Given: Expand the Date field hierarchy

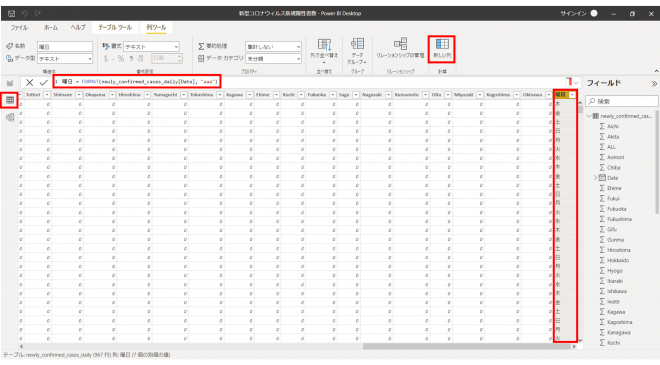Looking at the screenshot, I should [x=595, y=178].
